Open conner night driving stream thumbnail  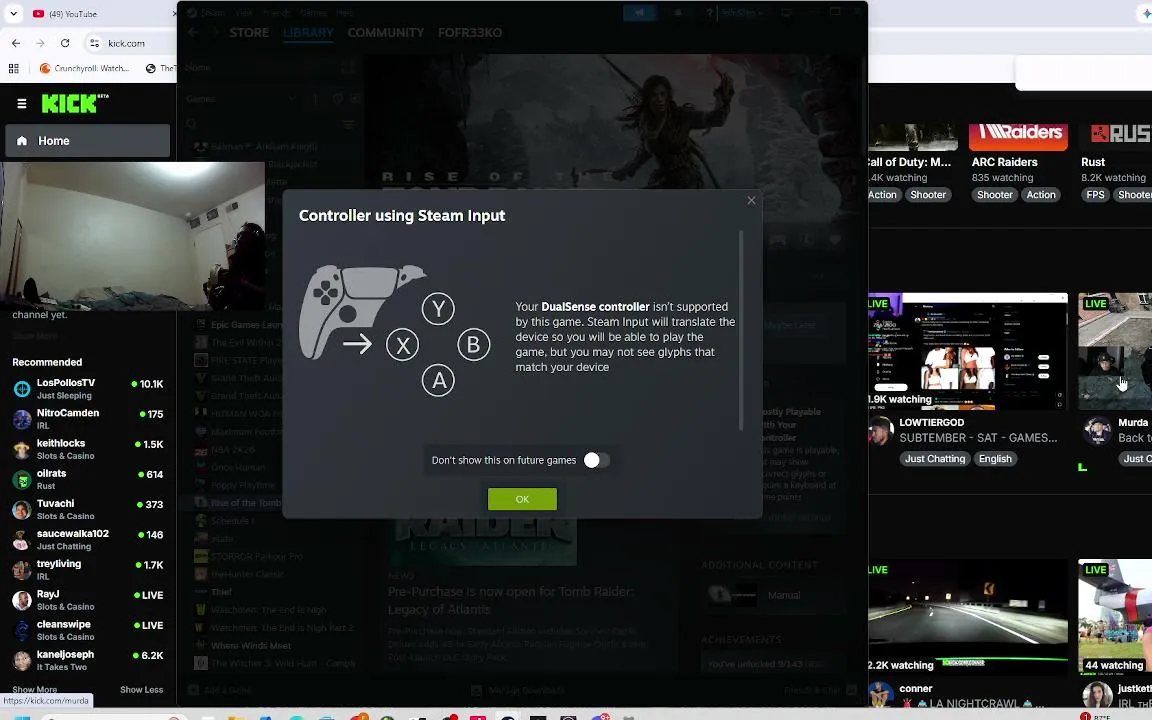click(x=968, y=617)
